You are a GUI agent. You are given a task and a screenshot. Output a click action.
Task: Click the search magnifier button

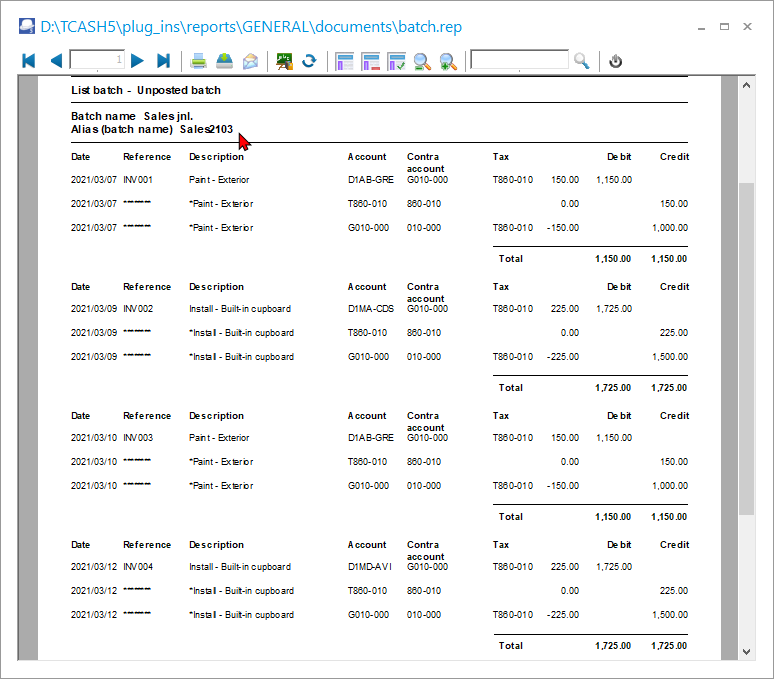[582, 61]
